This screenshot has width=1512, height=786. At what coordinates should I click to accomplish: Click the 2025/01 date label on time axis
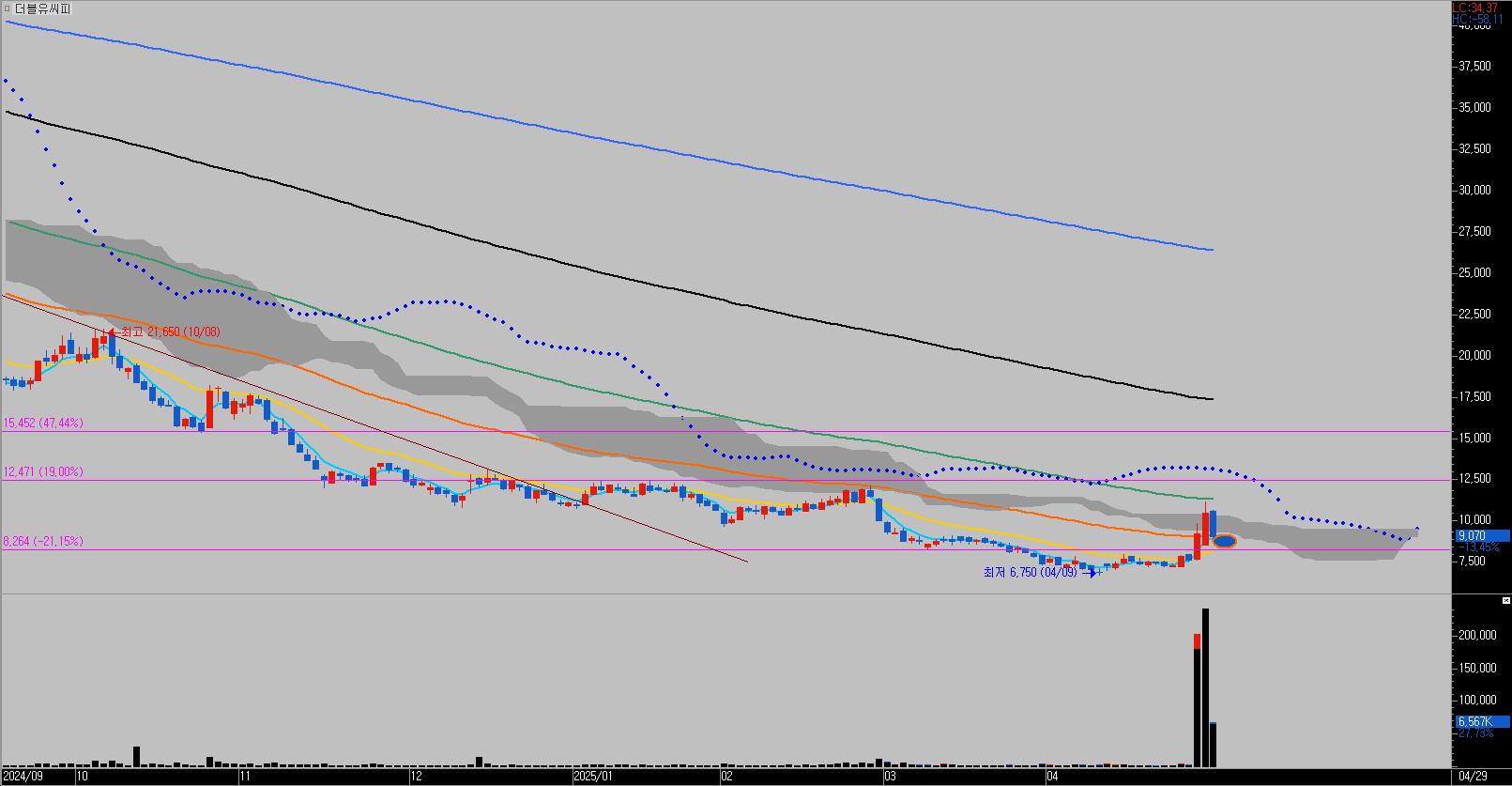click(x=593, y=777)
